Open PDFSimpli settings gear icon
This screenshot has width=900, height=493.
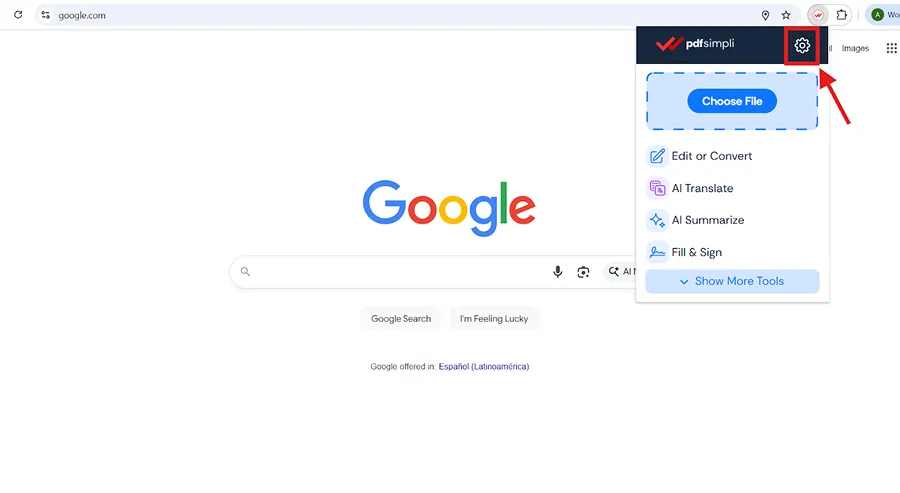pos(802,45)
